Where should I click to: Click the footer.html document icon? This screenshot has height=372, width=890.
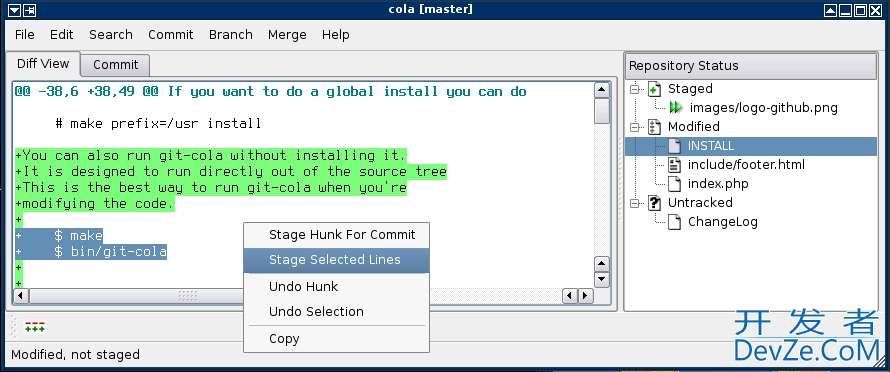tap(674, 165)
